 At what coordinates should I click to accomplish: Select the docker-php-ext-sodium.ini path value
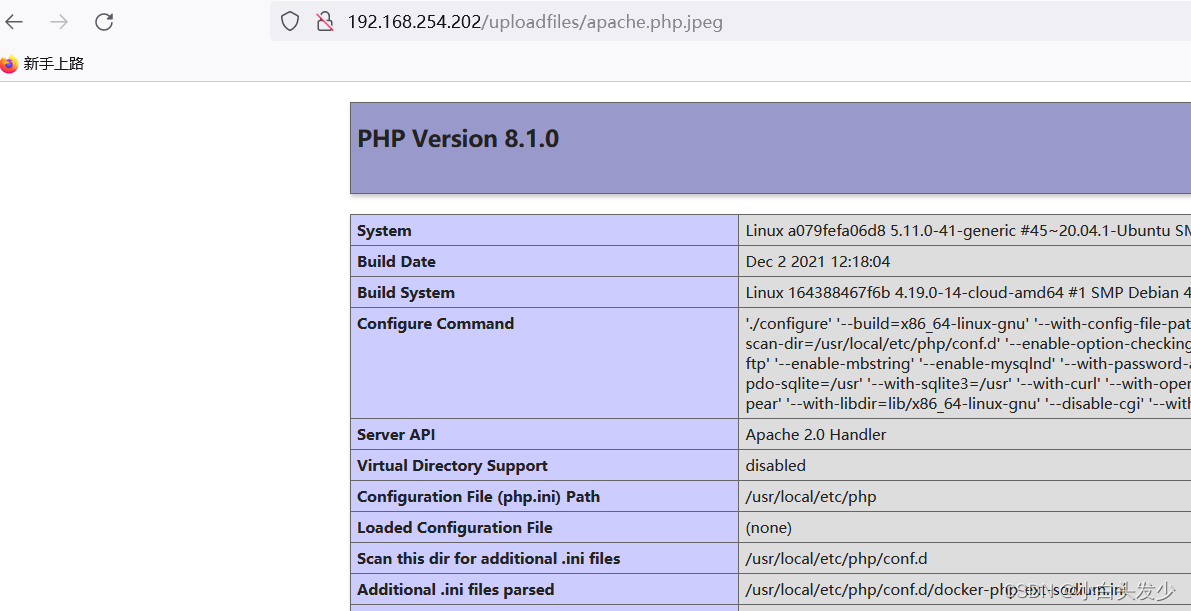[x=935, y=590]
